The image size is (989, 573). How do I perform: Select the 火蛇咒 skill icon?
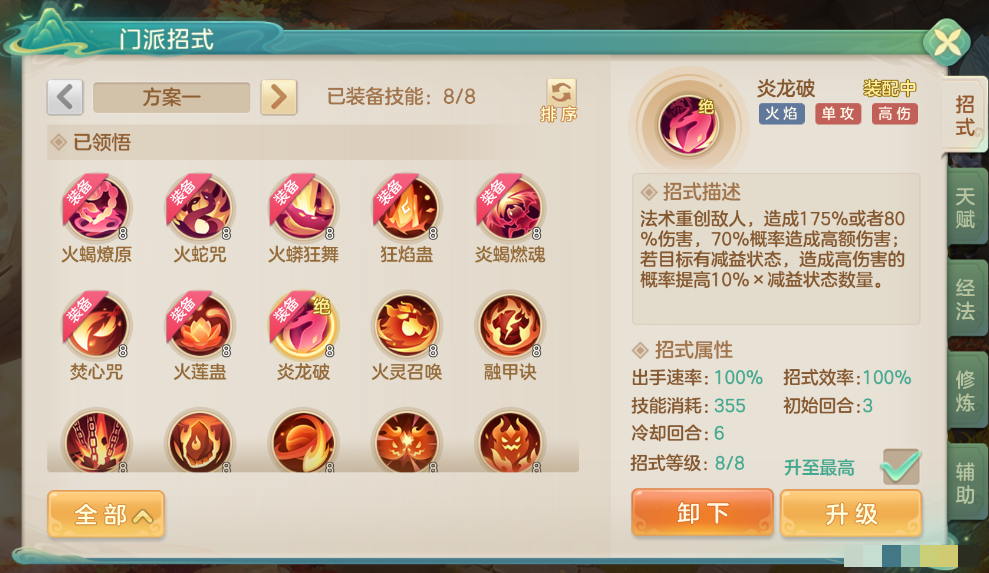[x=200, y=209]
